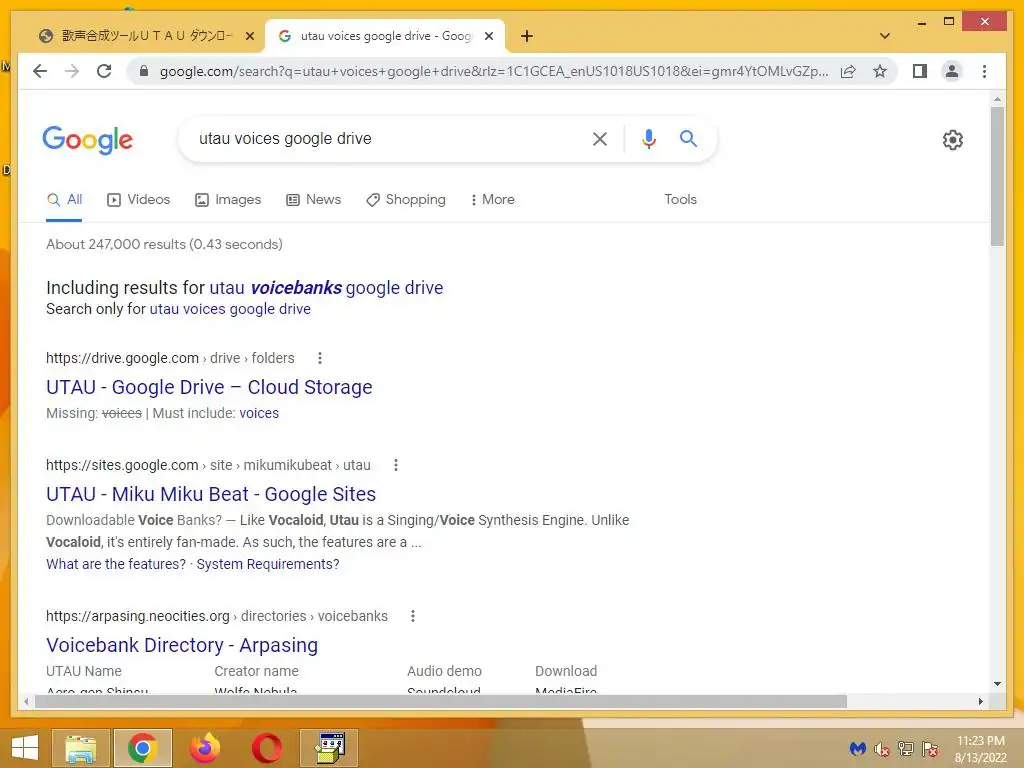Click the scroll down arrow
Viewport: 1024px width, 768px height.
coord(997,684)
